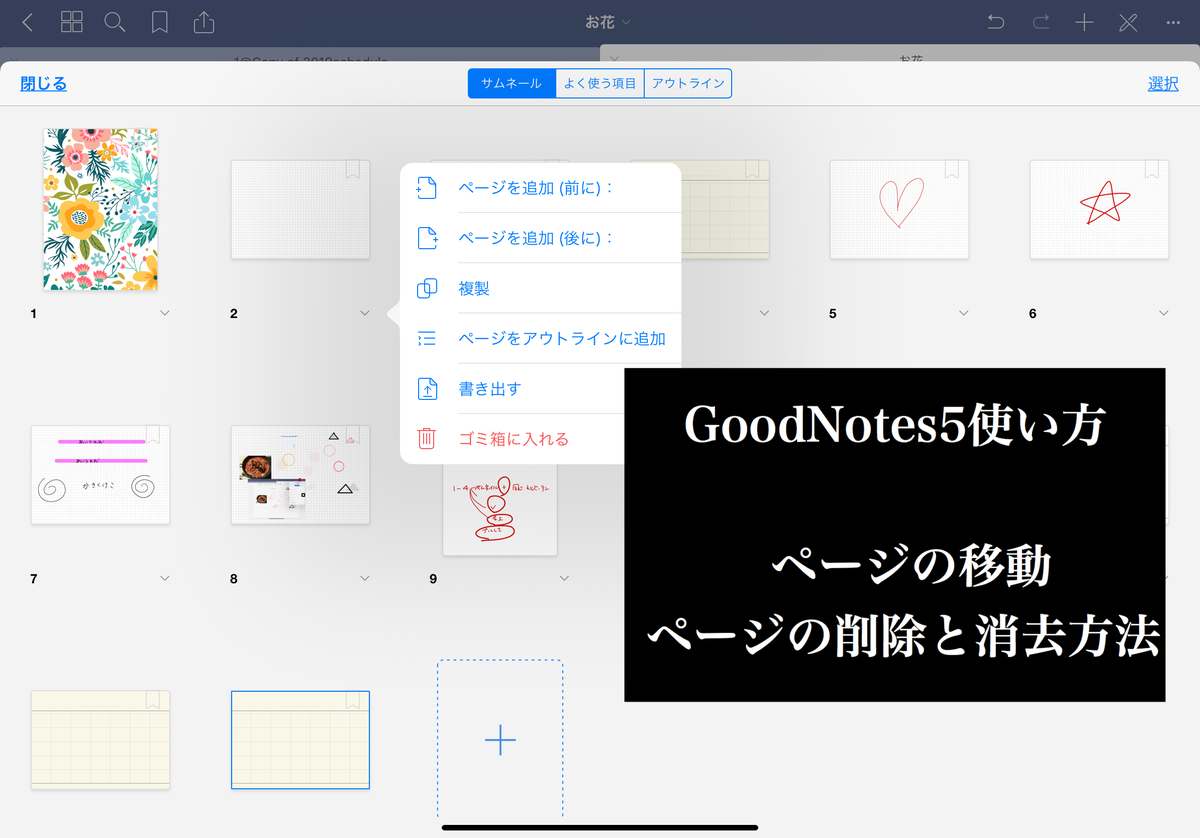Toggle bookmark ribbon on page 2 thumbnail
The image size is (1200, 838).
click(352, 170)
